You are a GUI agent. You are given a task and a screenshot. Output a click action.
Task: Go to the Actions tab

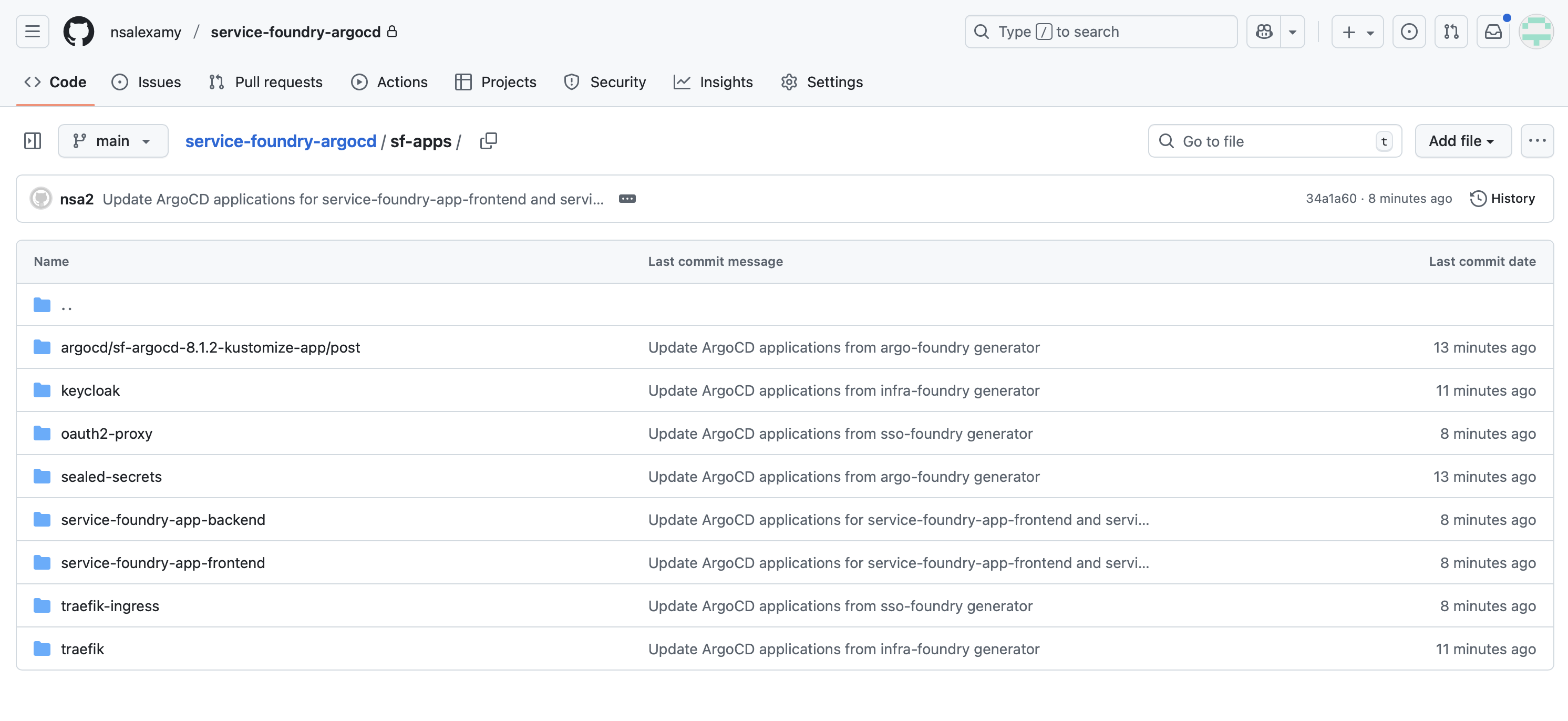tap(389, 82)
